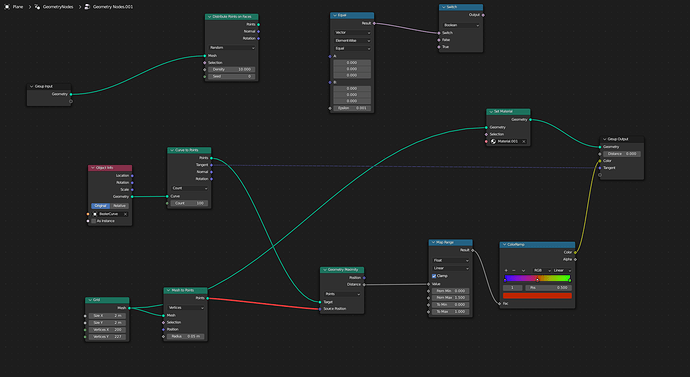Image resolution: width=690 pixels, height=377 pixels.
Task: Click the False input socket of Switch node
Action: tap(439, 40)
